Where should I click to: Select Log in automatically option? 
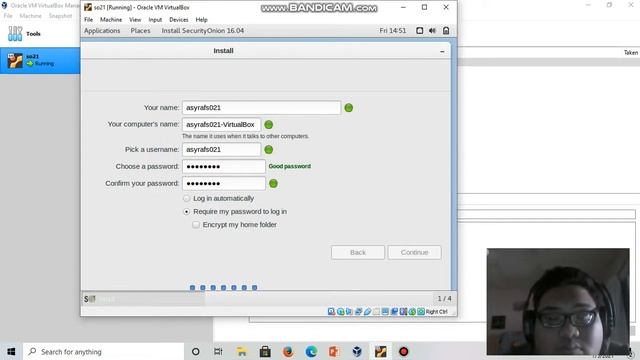pos(187,198)
